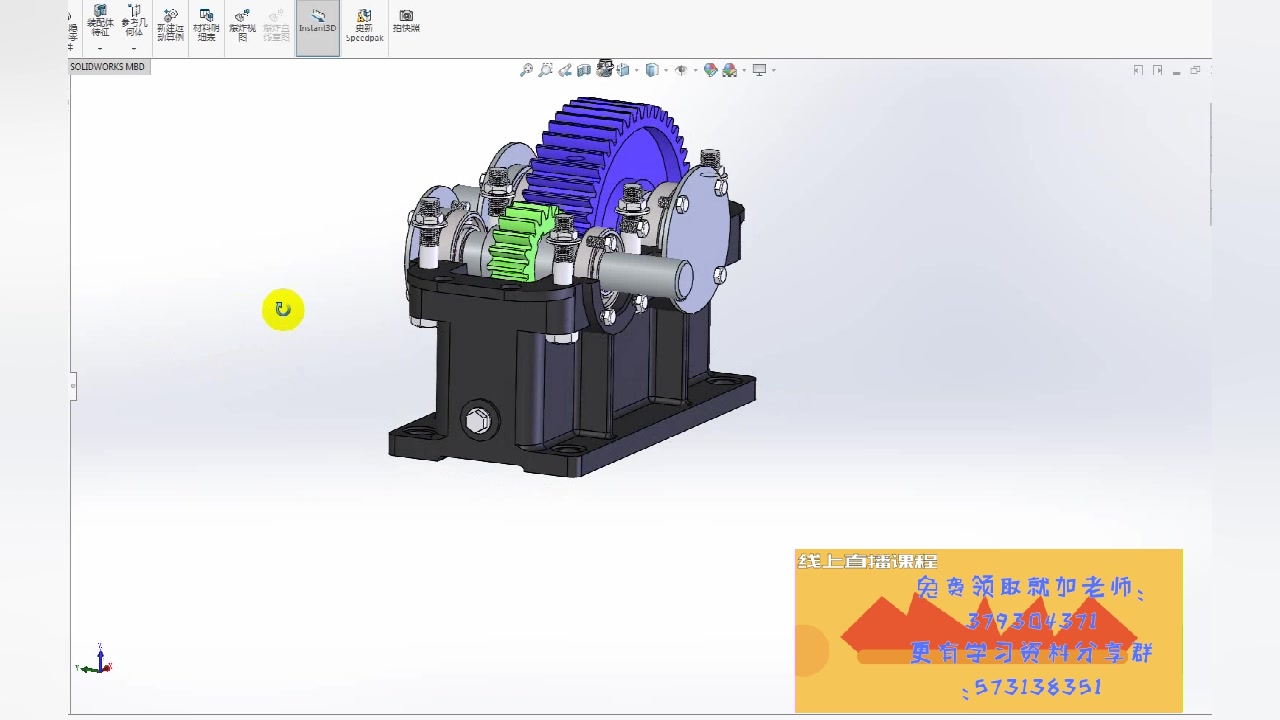1280x720 pixels.
Task: Open the 装配体特征 assembly features tool
Action: [x=100, y=21]
